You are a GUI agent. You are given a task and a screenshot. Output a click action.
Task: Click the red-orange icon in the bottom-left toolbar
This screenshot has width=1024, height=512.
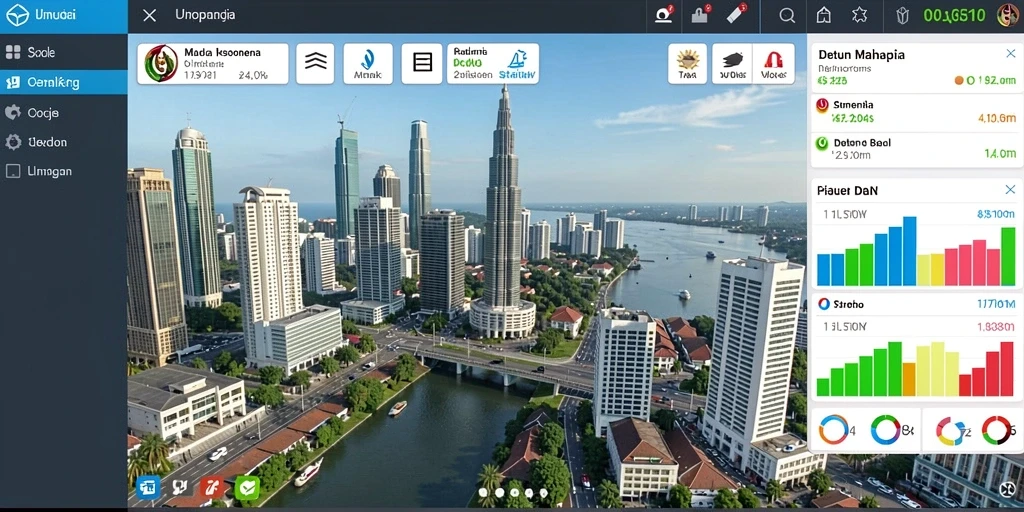click(212, 487)
